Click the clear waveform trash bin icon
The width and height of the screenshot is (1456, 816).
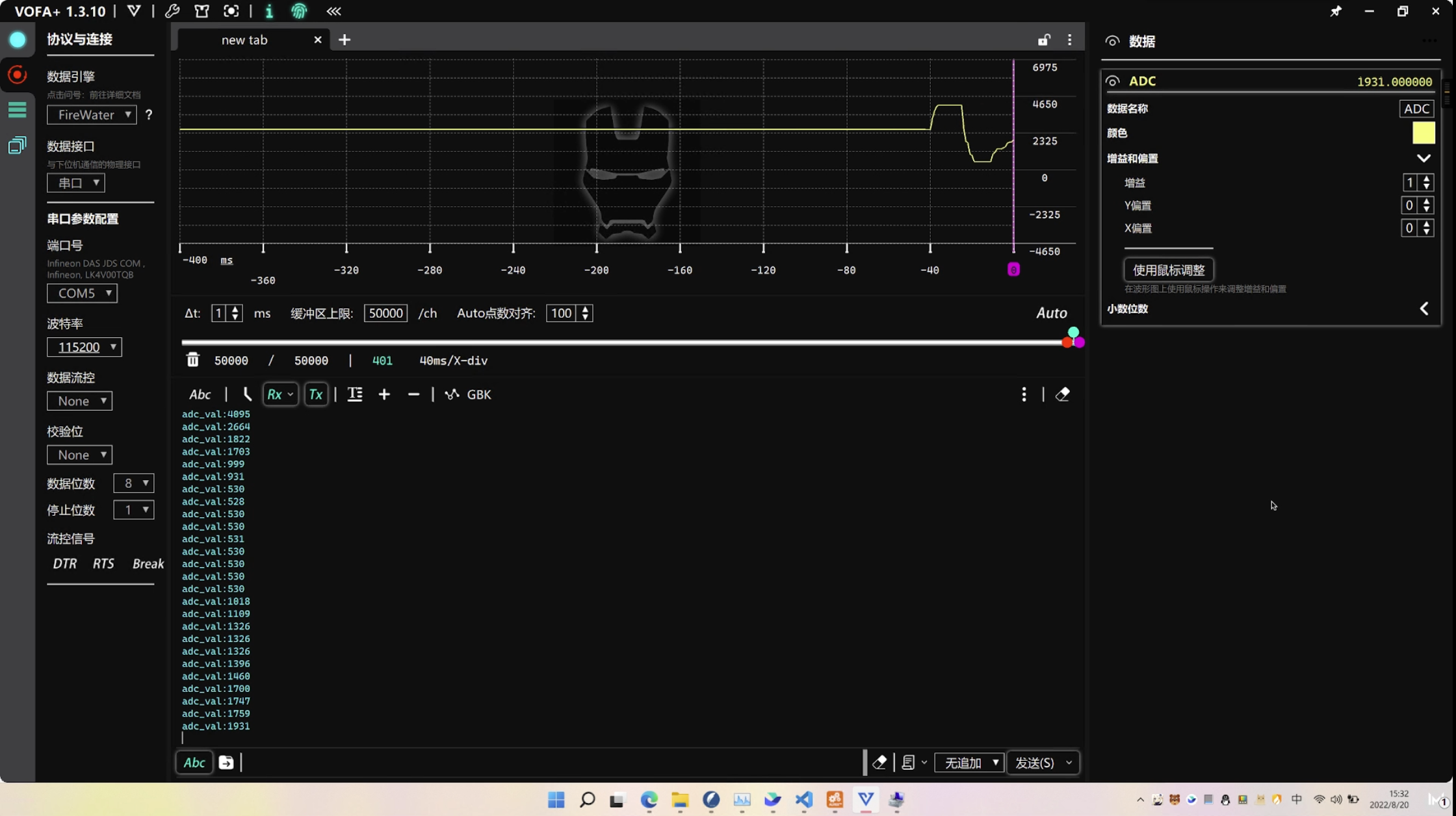(x=192, y=360)
